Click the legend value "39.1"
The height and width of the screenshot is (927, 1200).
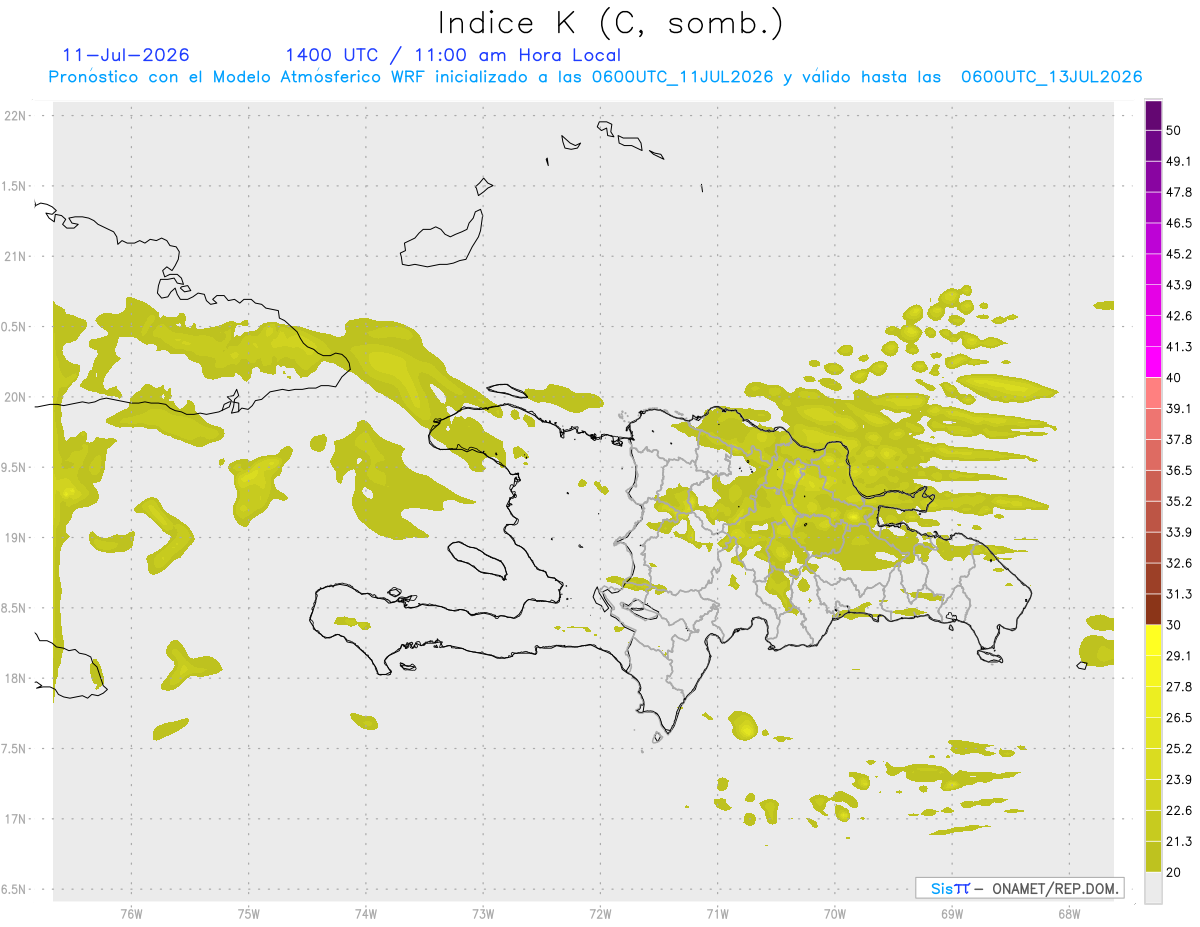[x=1180, y=409]
